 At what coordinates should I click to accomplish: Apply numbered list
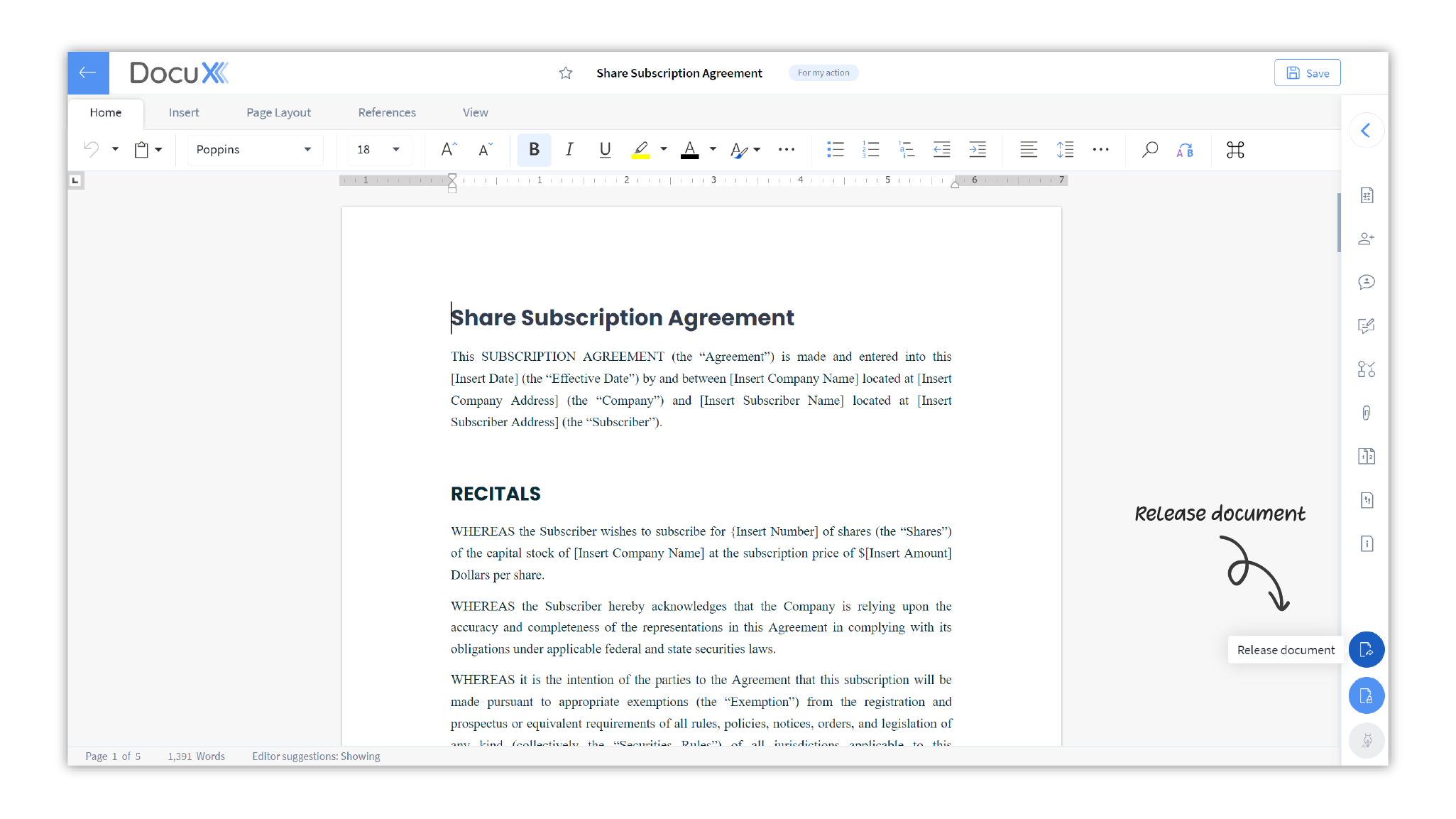point(870,149)
